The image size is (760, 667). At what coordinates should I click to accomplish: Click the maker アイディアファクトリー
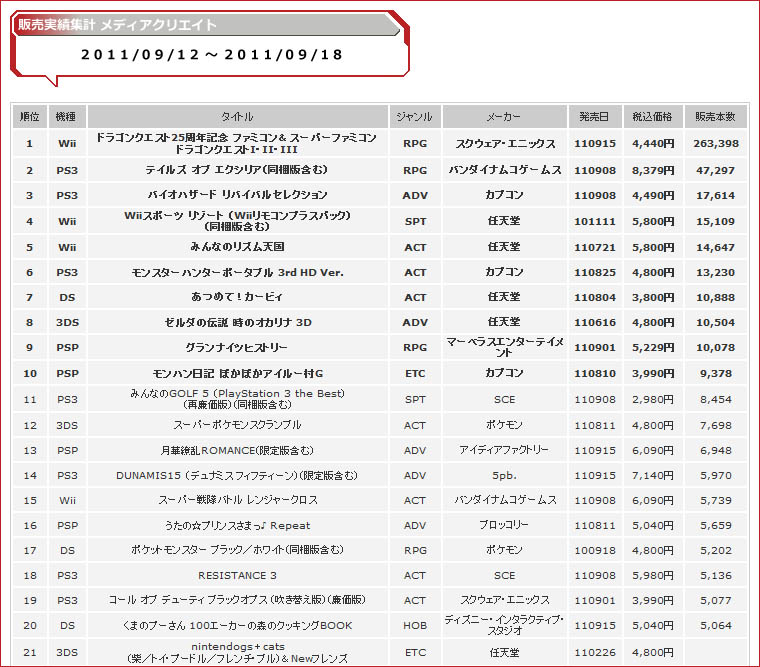click(x=504, y=450)
